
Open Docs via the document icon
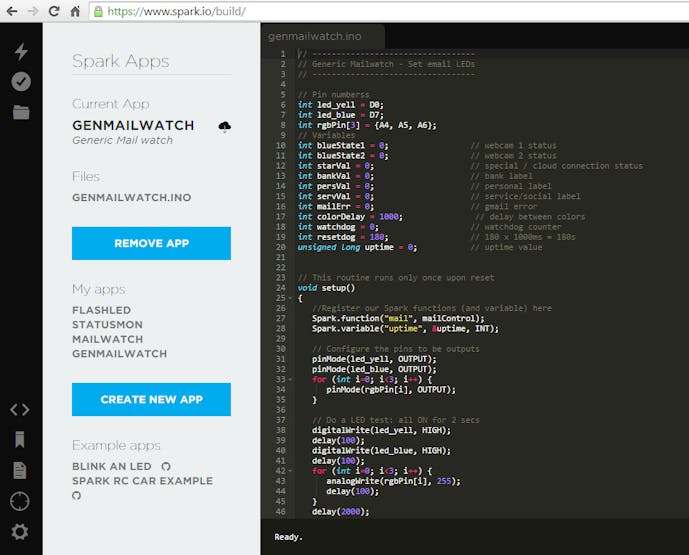point(20,470)
